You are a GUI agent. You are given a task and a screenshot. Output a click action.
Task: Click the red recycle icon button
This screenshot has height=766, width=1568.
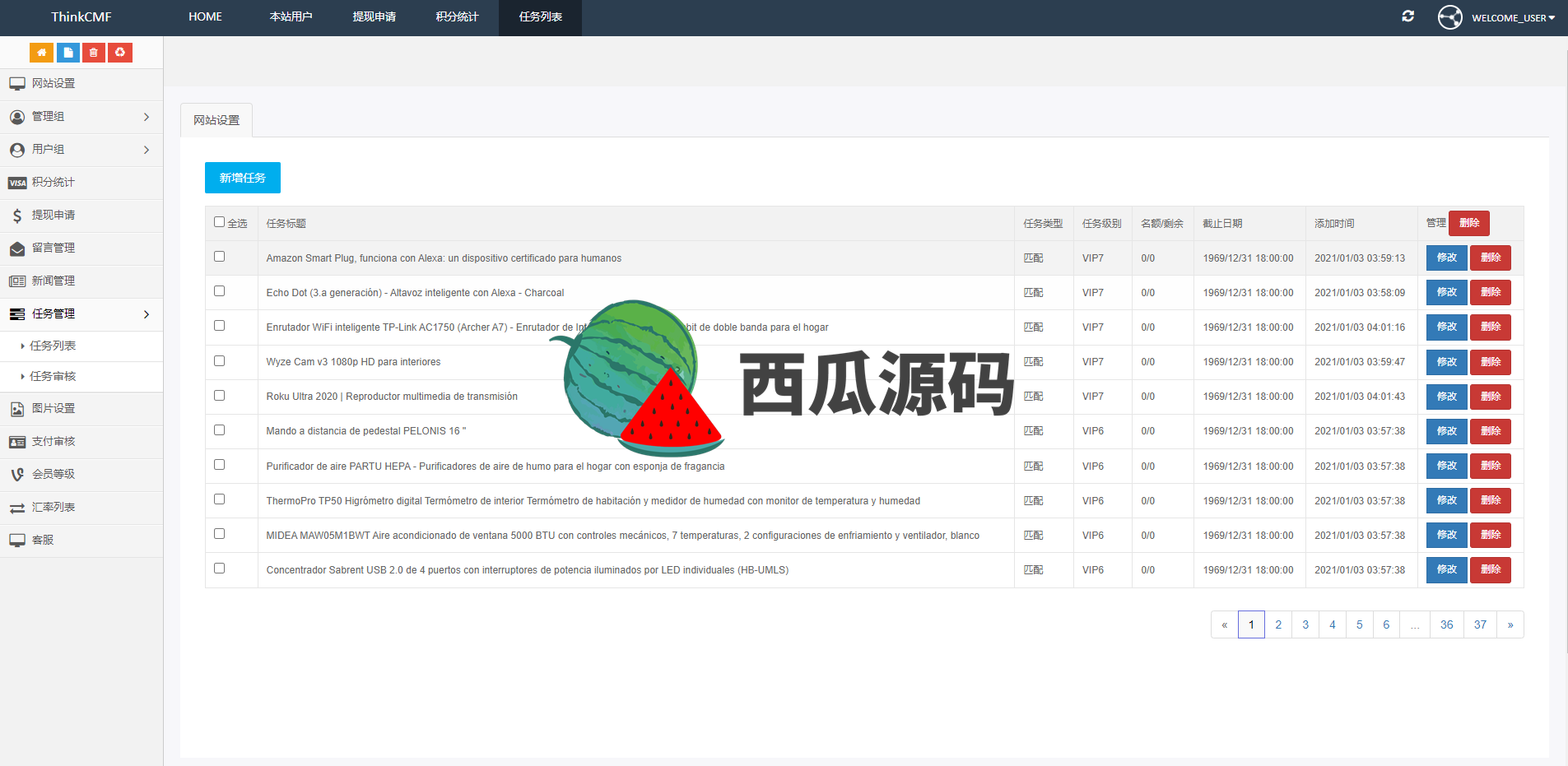[x=120, y=53]
